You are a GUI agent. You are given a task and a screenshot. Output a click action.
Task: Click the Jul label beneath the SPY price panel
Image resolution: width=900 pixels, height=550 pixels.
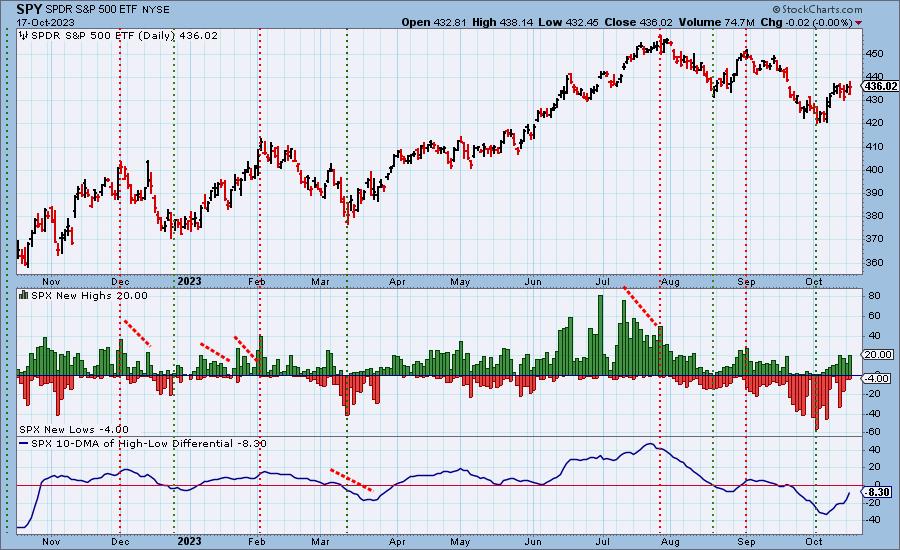pyautogui.click(x=602, y=282)
